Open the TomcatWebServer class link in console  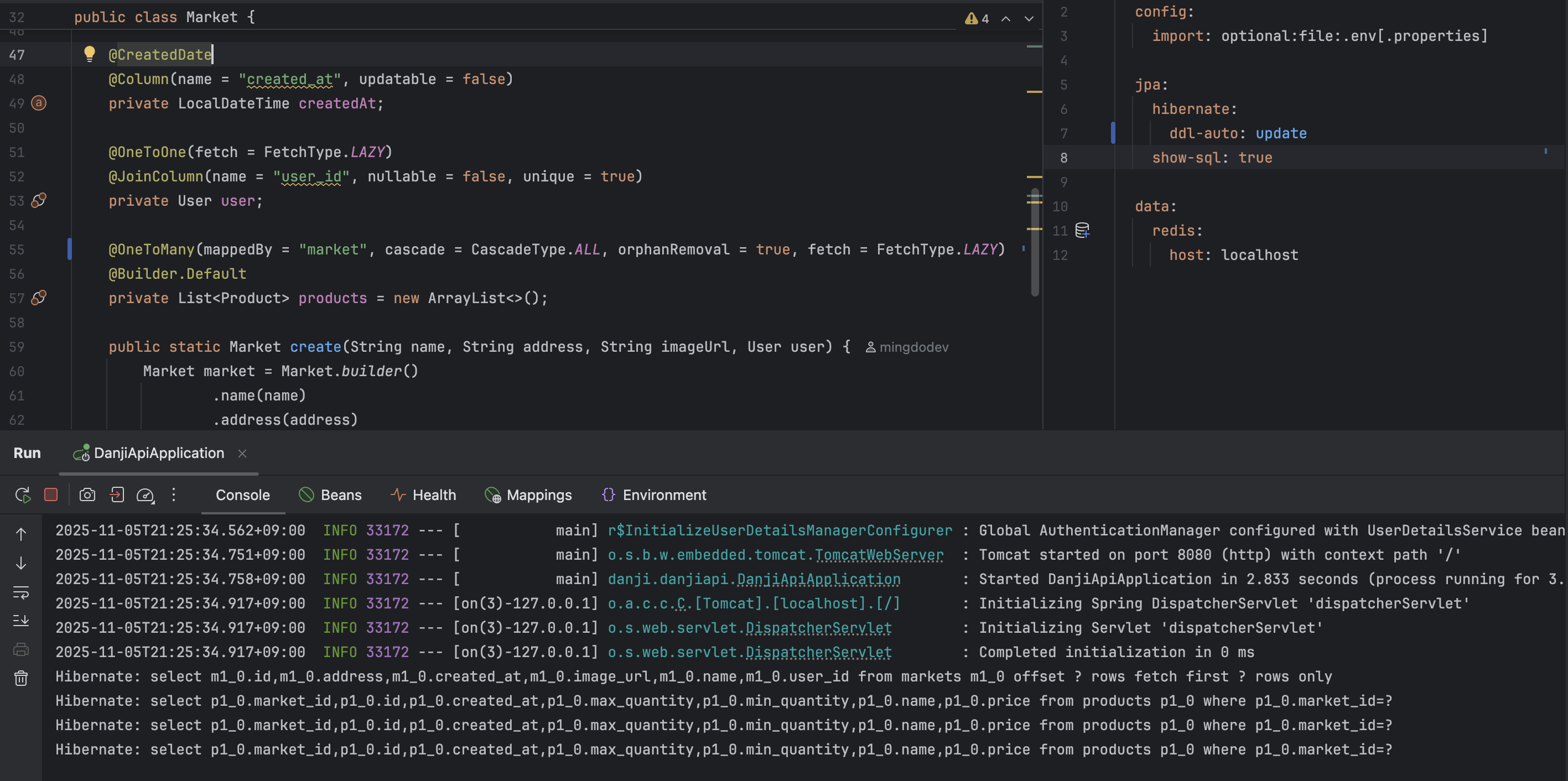click(x=879, y=555)
